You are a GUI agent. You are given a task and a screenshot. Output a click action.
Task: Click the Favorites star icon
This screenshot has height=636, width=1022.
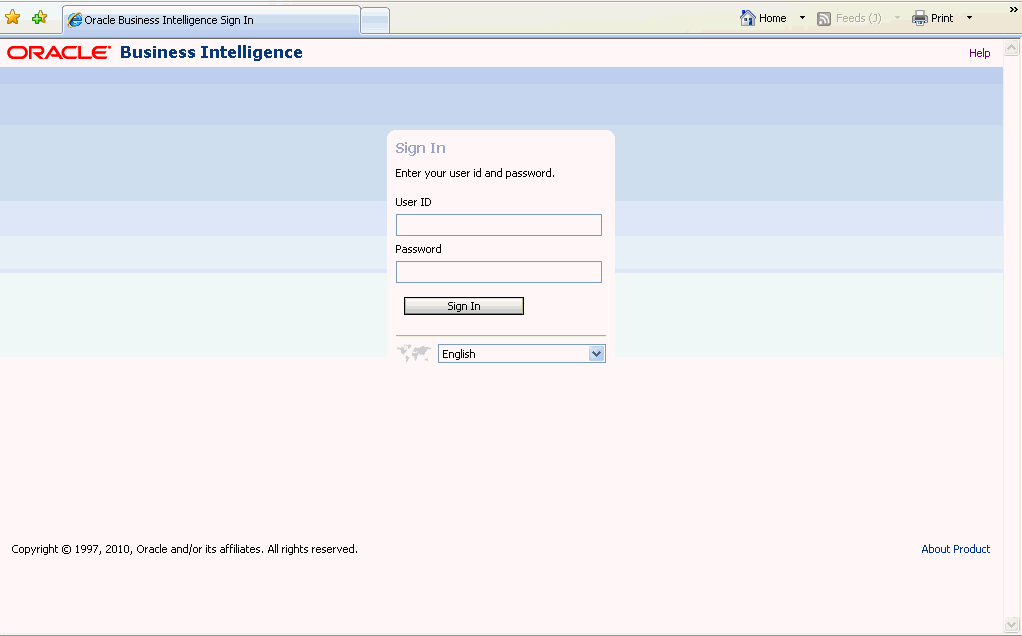(12, 18)
